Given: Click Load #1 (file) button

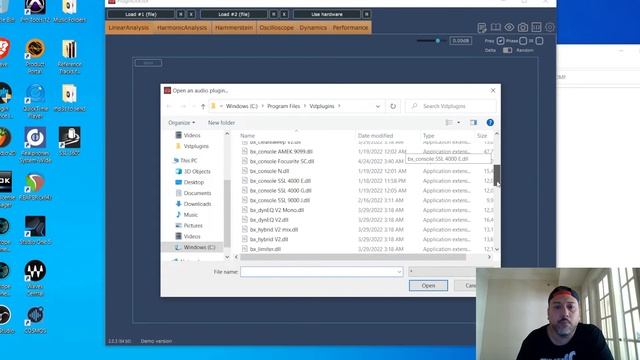Looking at the screenshot, I should pyautogui.click(x=141, y=14).
